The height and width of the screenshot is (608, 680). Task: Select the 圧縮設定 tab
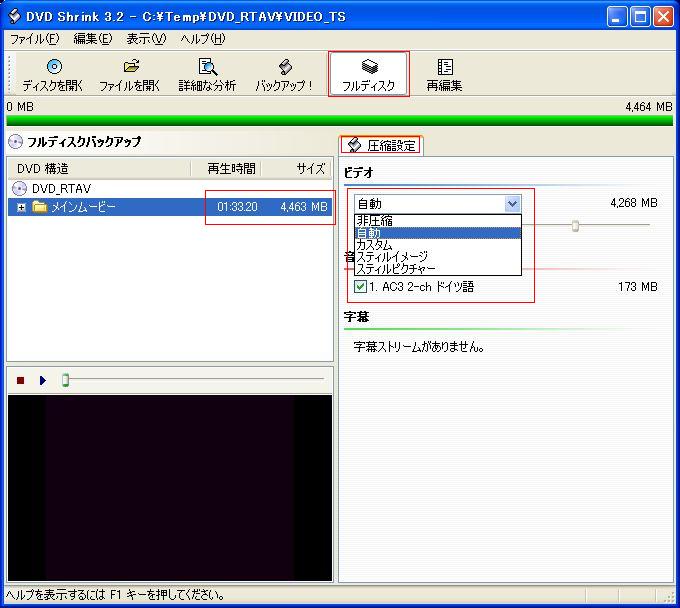pyautogui.click(x=381, y=146)
